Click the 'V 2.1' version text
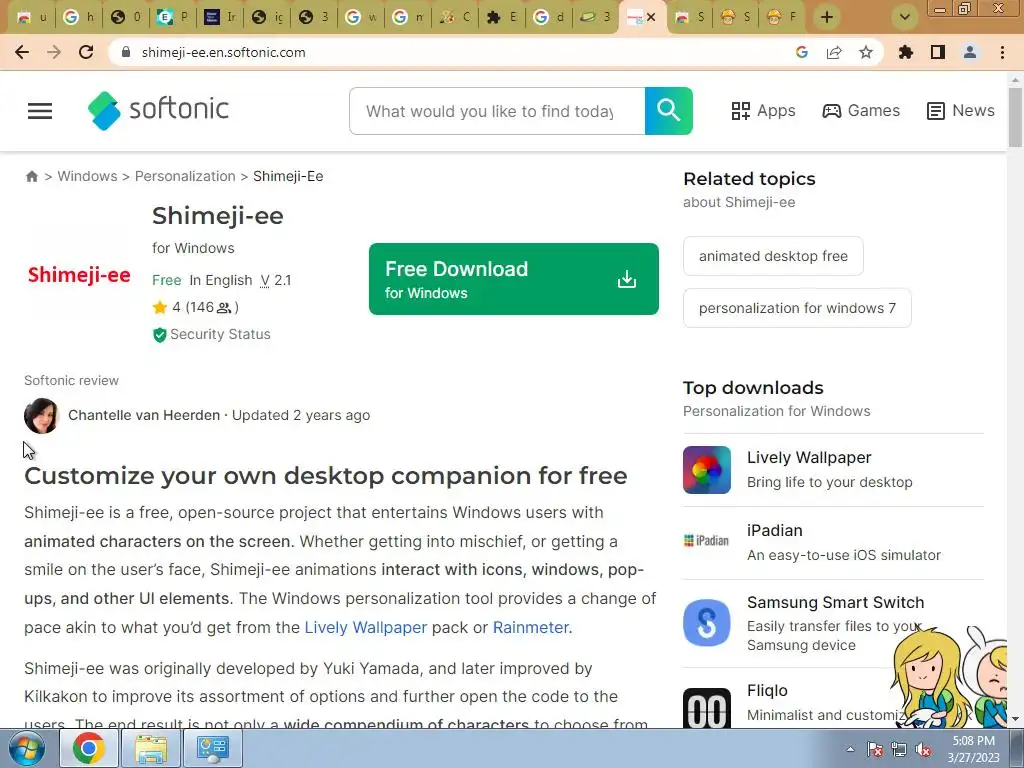1024x768 pixels. point(276,280)
